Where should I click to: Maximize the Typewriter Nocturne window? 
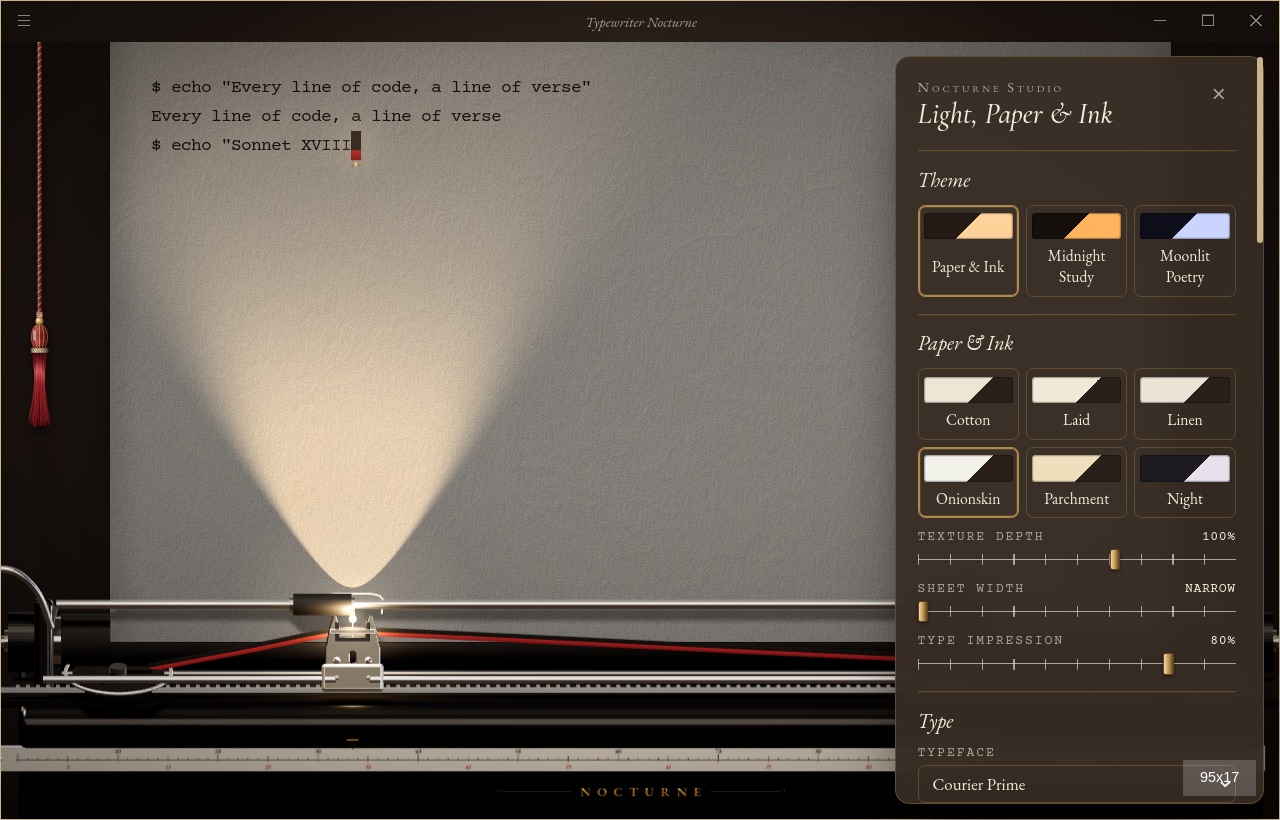click(x=1208, y=21)
